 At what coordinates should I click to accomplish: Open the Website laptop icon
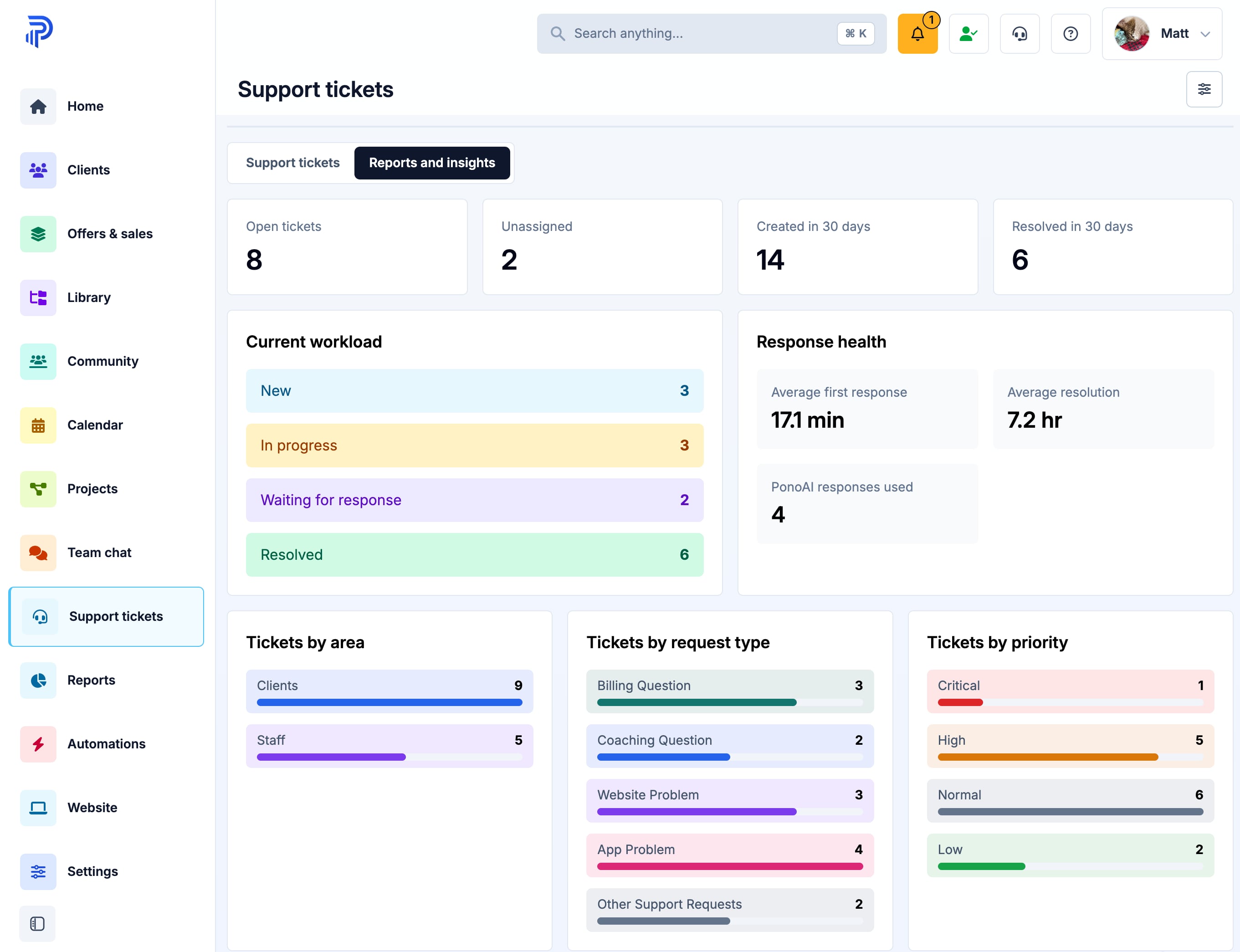(x=38, y=808)
